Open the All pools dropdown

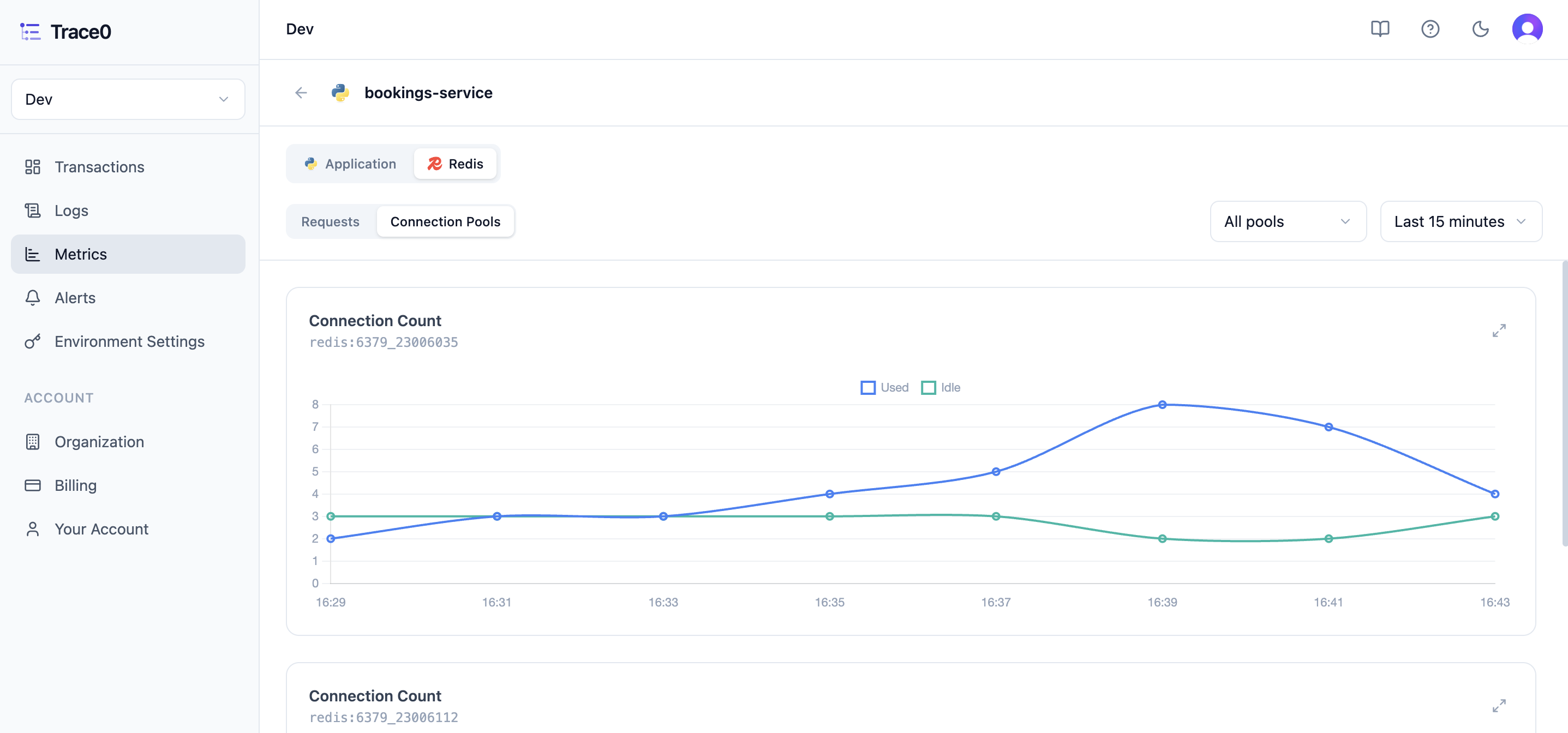point(1288,221)
